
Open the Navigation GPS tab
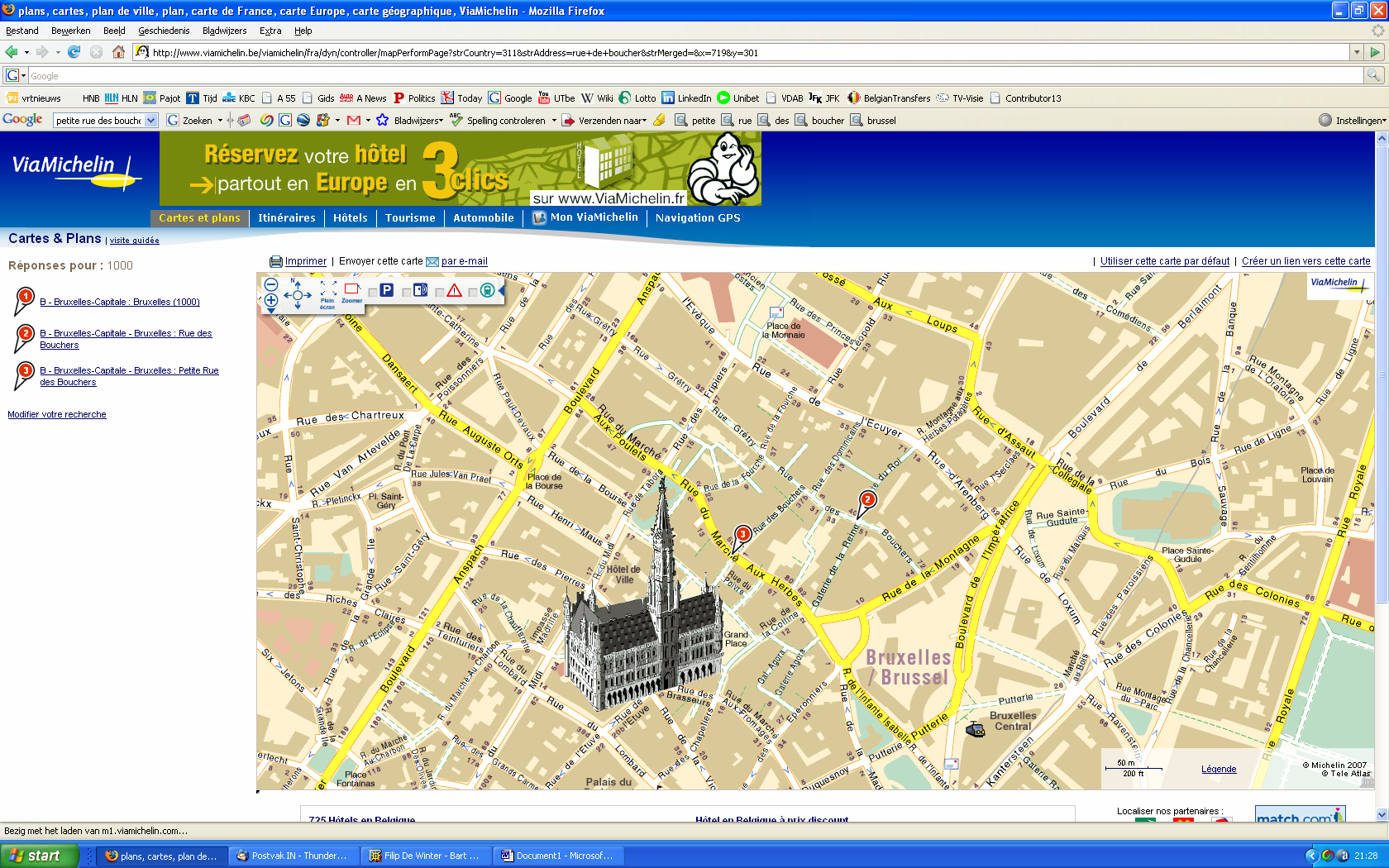coord(698,218)
